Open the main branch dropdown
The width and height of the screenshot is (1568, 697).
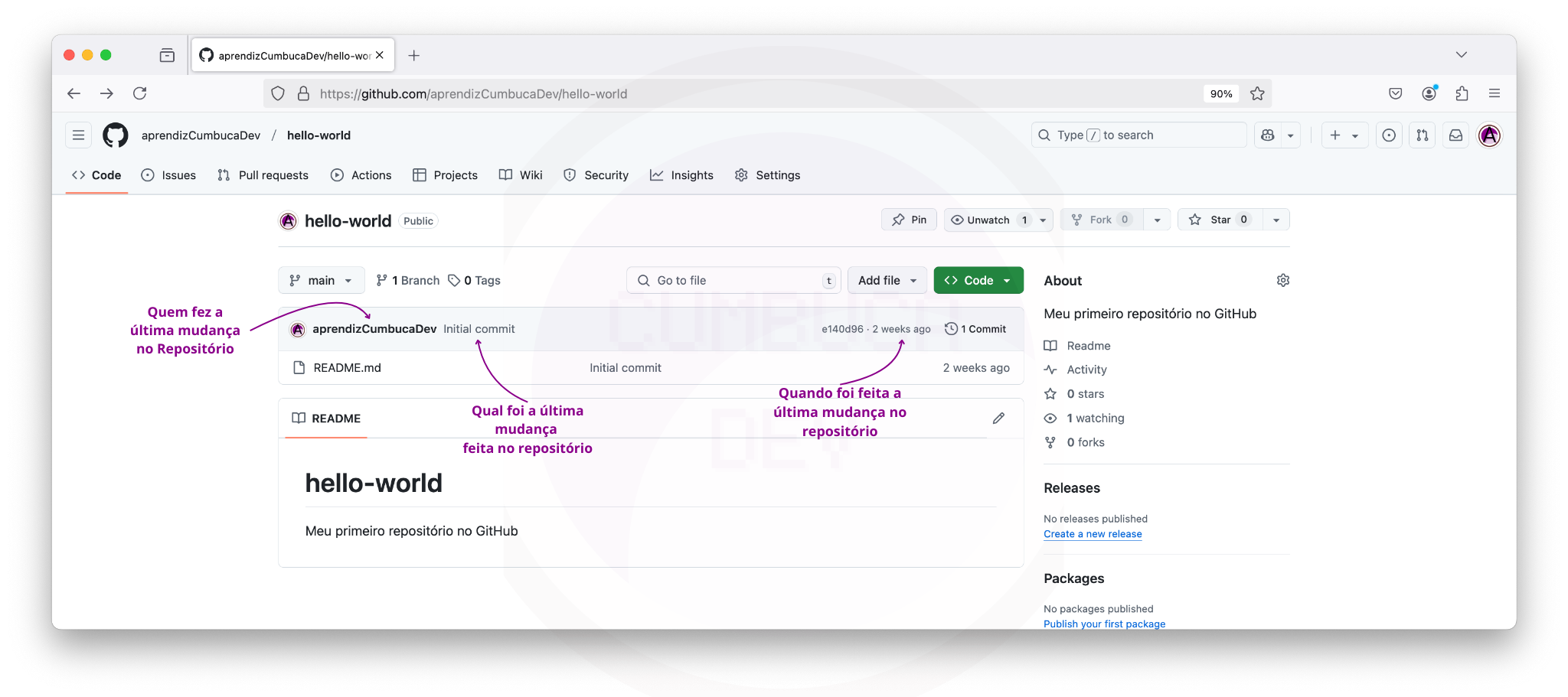321,280
